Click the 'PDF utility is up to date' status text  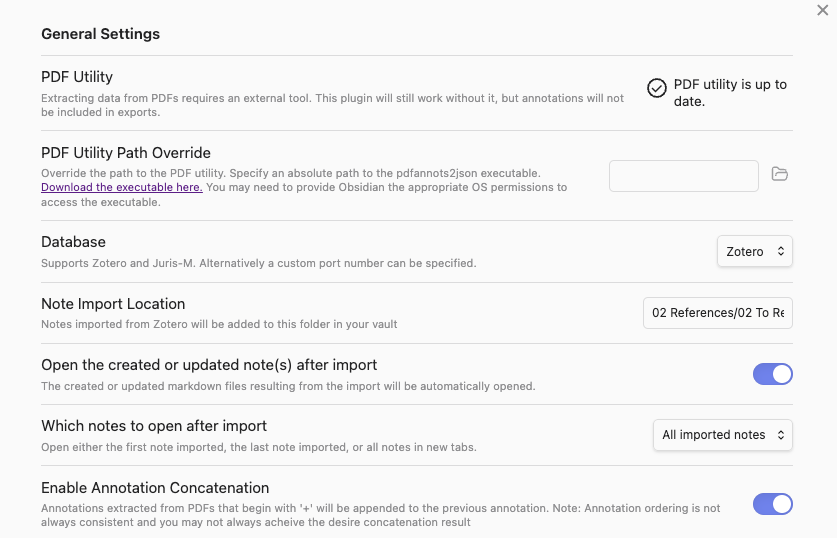click(730, 93)
